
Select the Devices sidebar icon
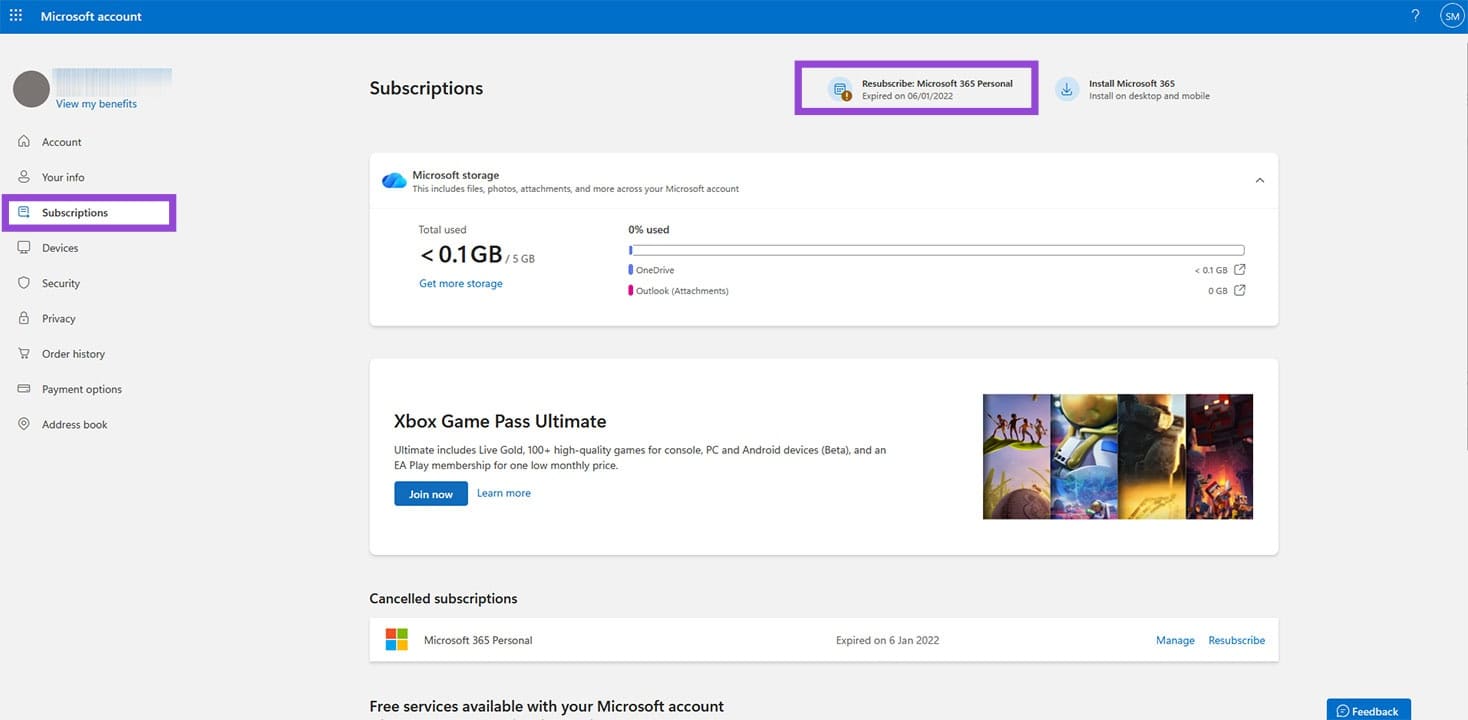(23, 247)
